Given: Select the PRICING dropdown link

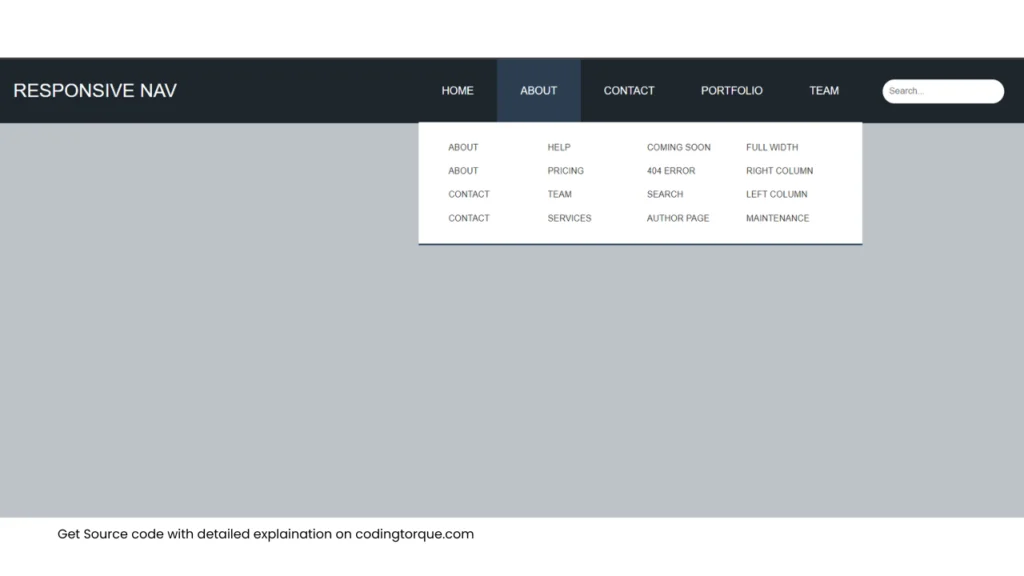Looking at the screenshot, I should coord(566,171).
